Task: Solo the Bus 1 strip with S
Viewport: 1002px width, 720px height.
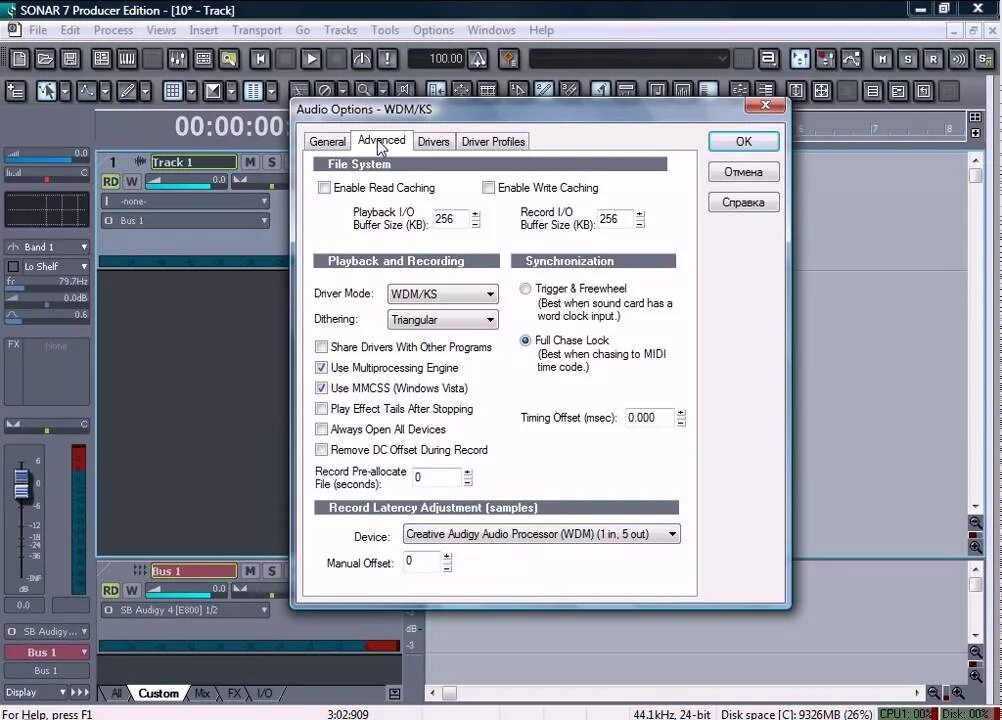Action: point(272,571)
